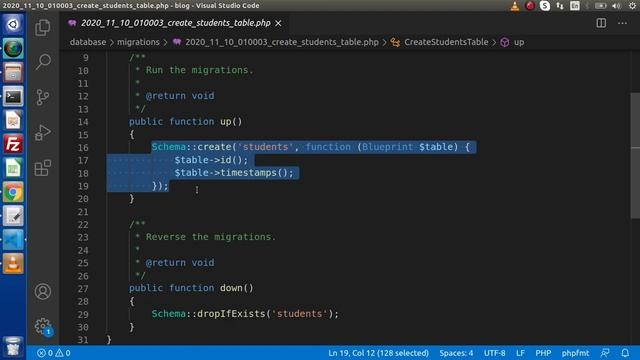Click the vertical scrollbar thumb of editor
Image resolution: width=640 pixels, height=360 pixels.
click(635, 155)
